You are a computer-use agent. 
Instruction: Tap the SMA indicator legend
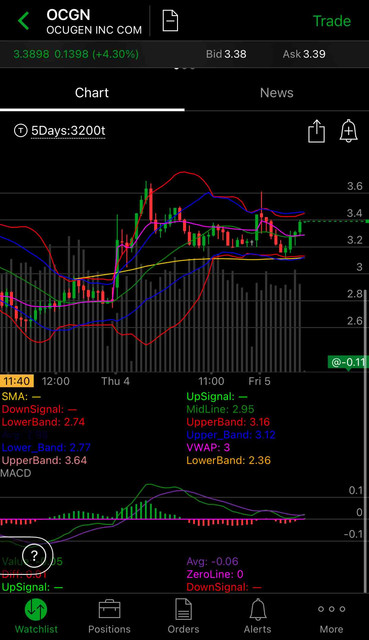pos(21,396)
